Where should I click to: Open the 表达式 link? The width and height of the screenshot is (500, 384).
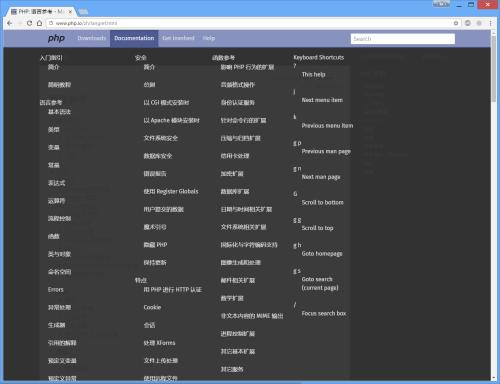[56, 183]
